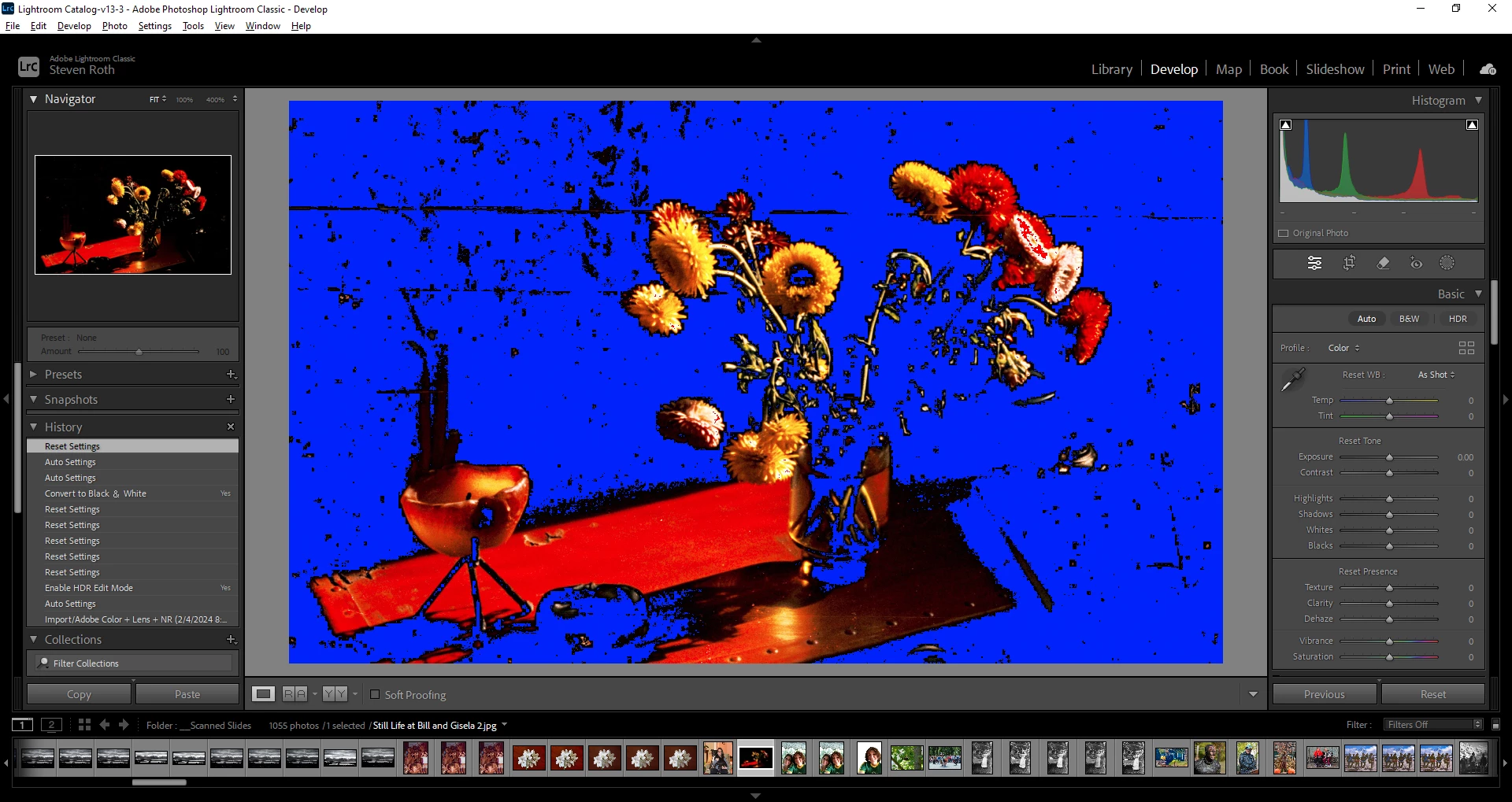Open the profile browser grid icon

(x=1466, y=348)
